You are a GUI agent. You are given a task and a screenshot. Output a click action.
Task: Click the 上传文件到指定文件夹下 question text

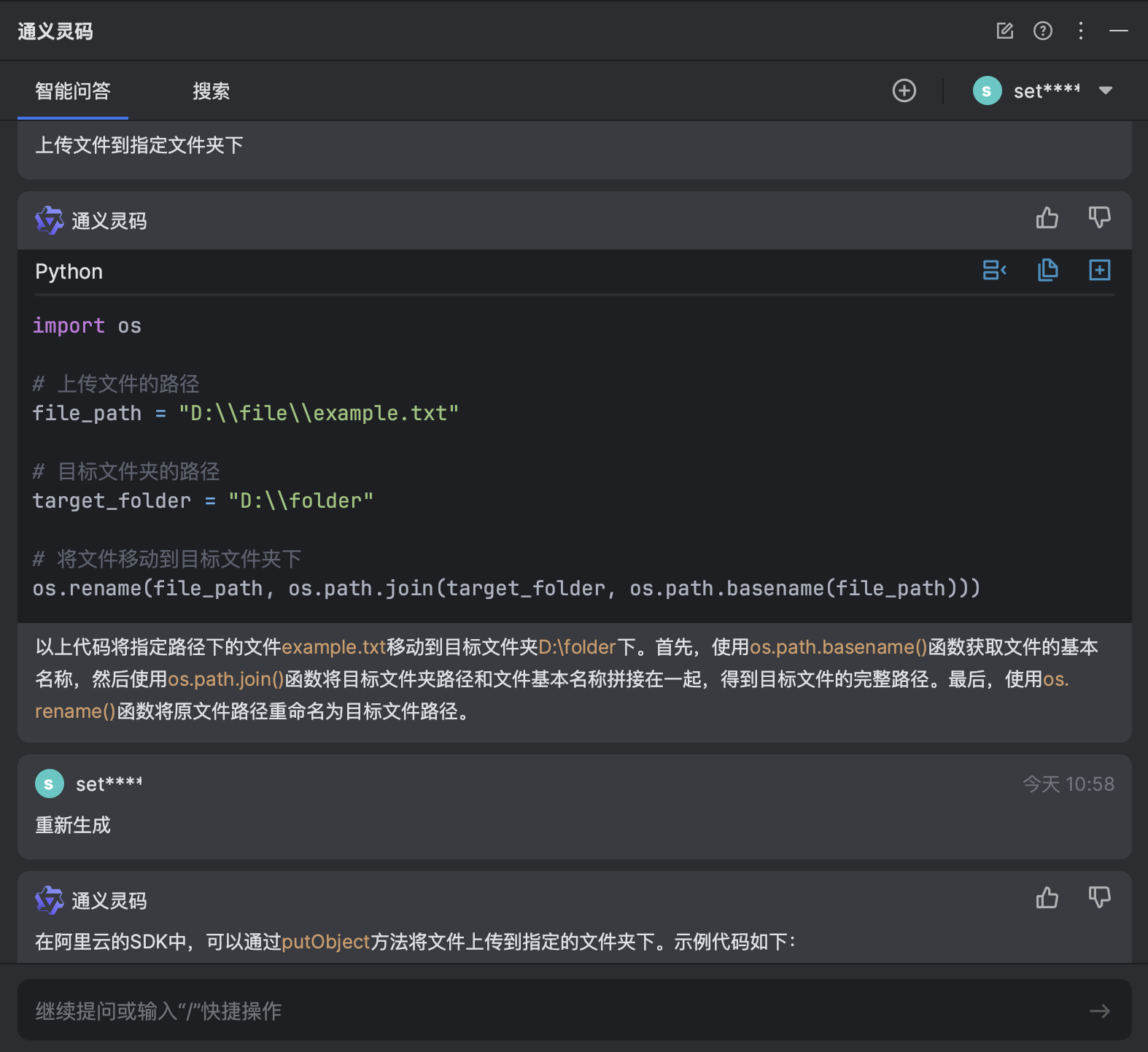click(139, 145)
